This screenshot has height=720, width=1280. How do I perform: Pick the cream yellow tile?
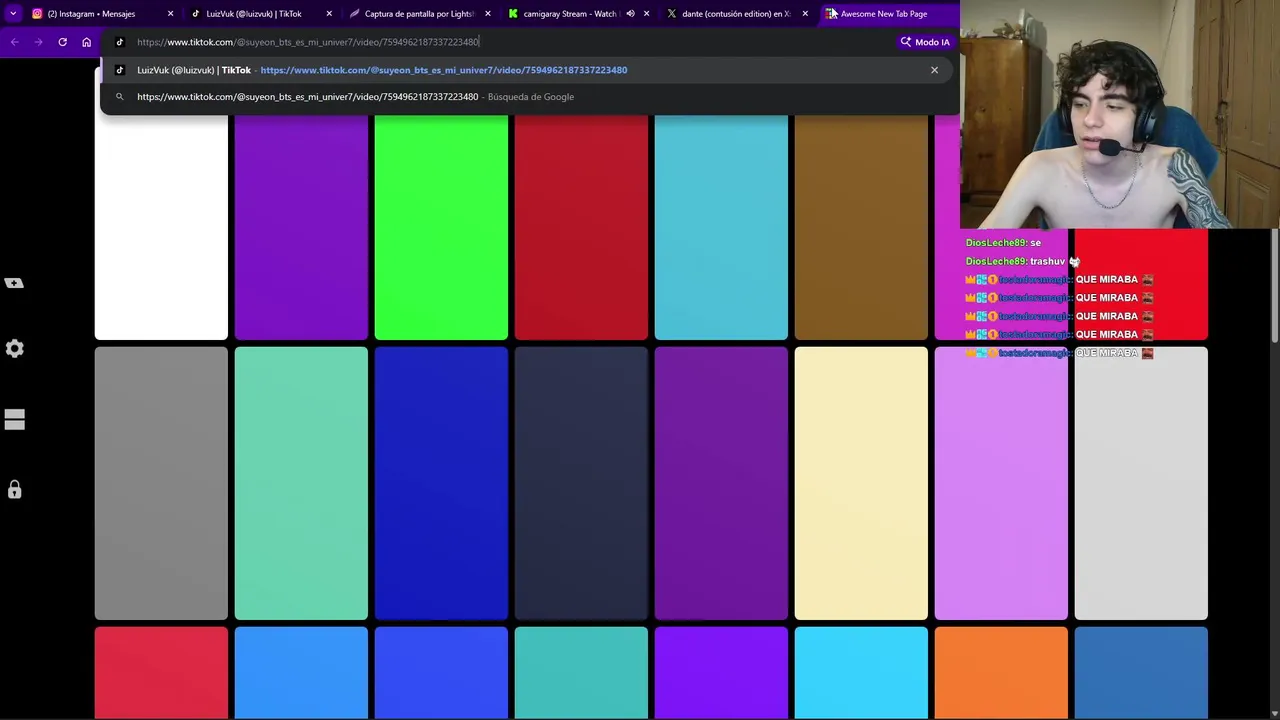coord(861,483)
